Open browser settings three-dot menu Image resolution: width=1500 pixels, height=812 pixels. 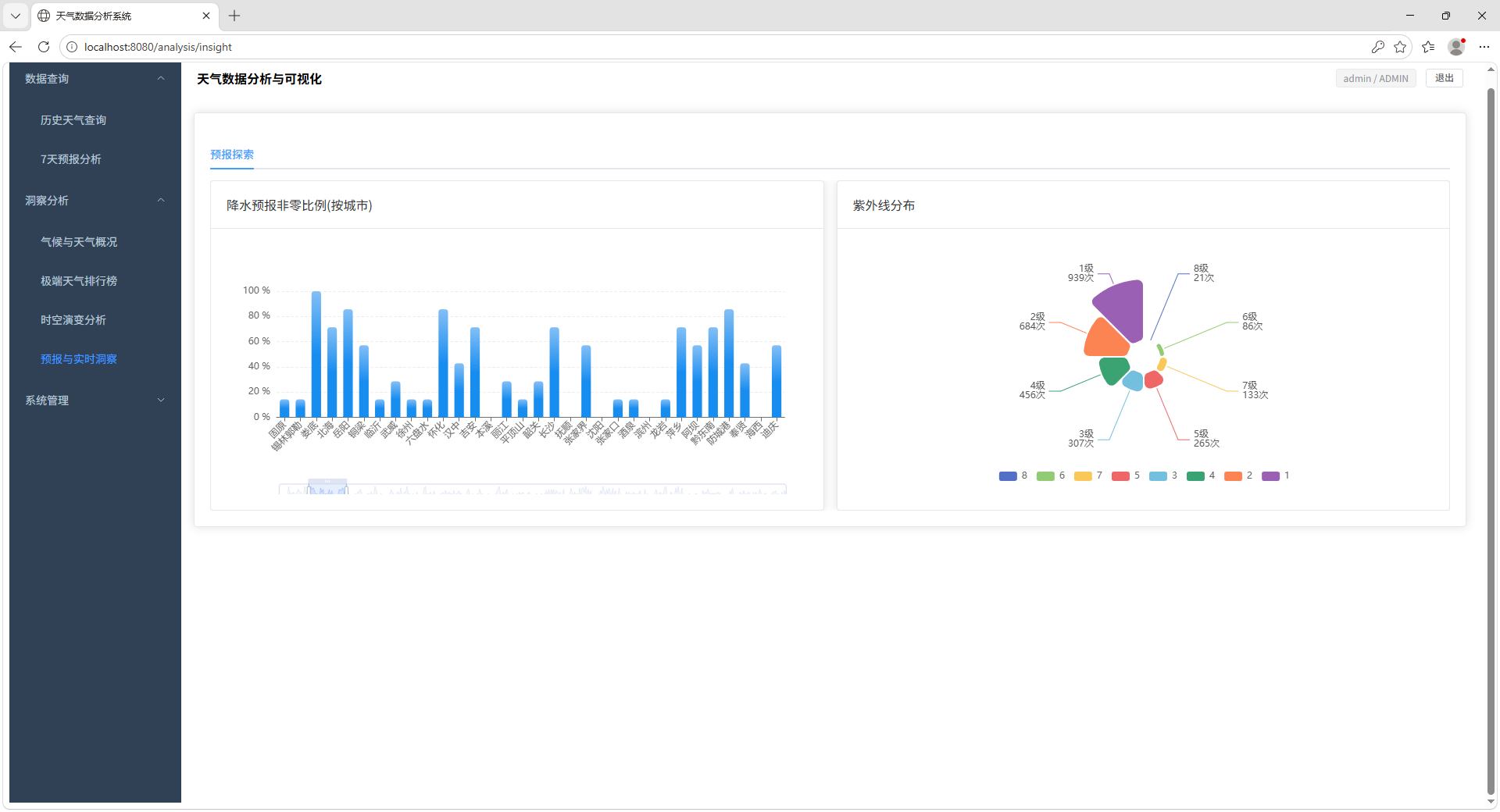(x=1484, y=47)
